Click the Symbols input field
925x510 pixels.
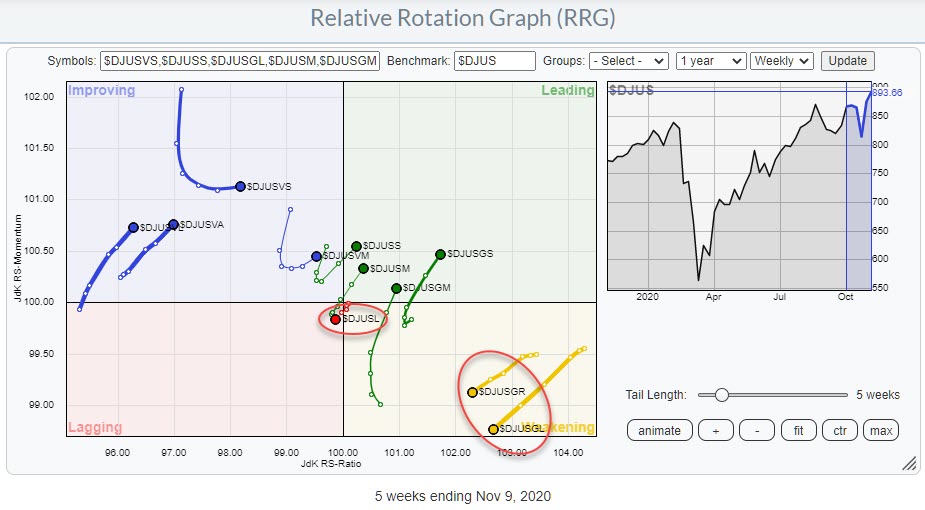[x=240, y=61]
